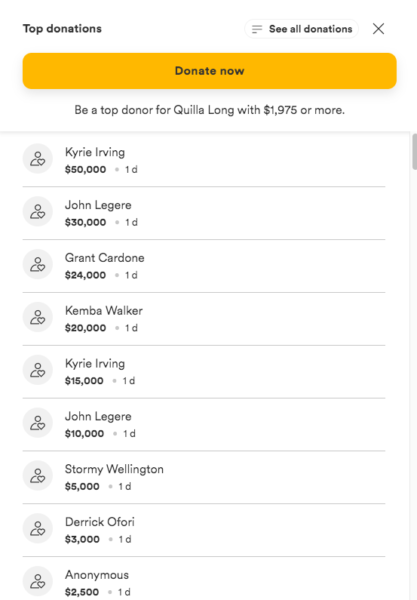Click the Derrick Ofori $3,000 amount
The image size is (417, 600).
click(82, 539)
